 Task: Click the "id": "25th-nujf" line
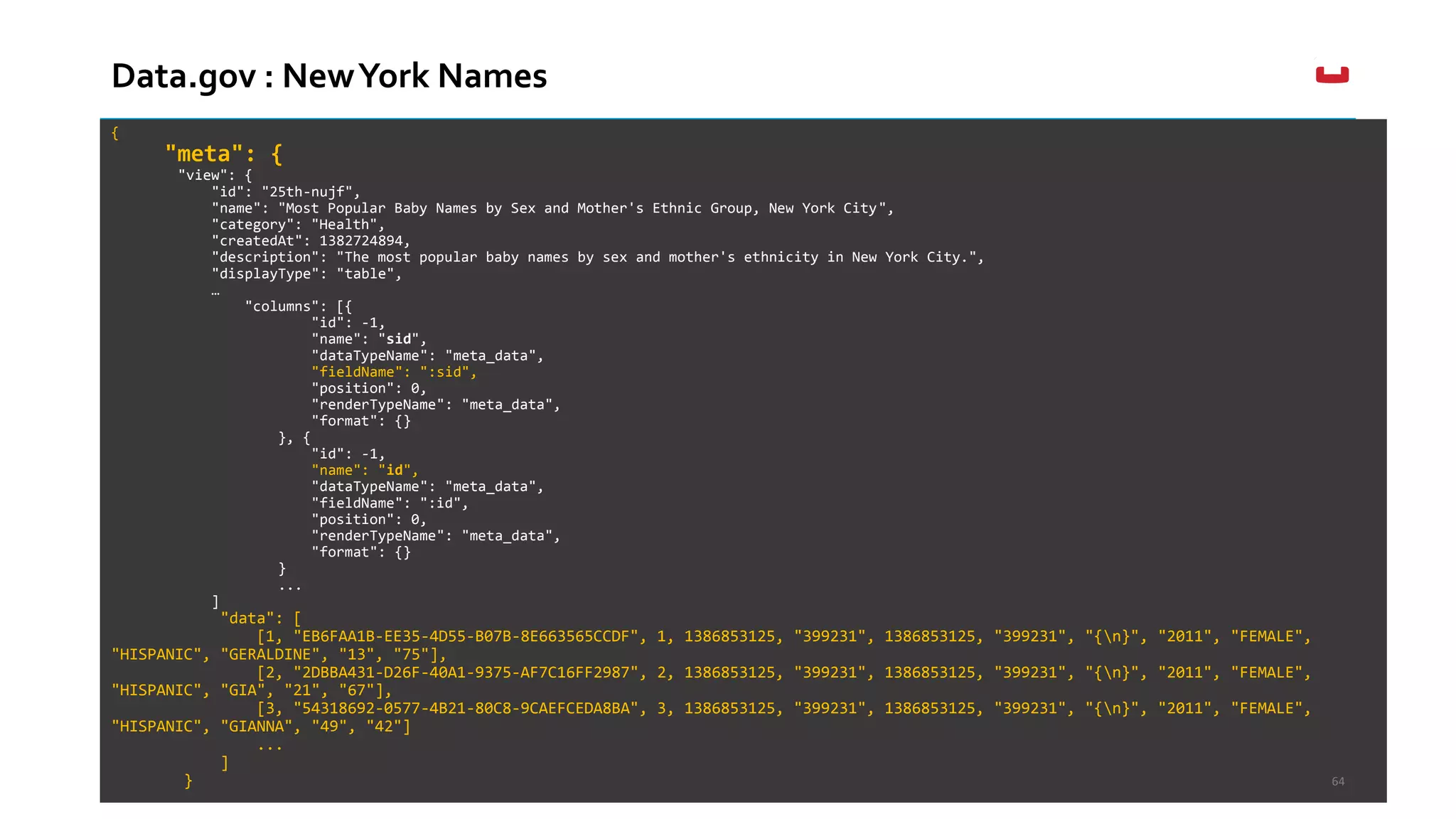[x=286, y=192]
